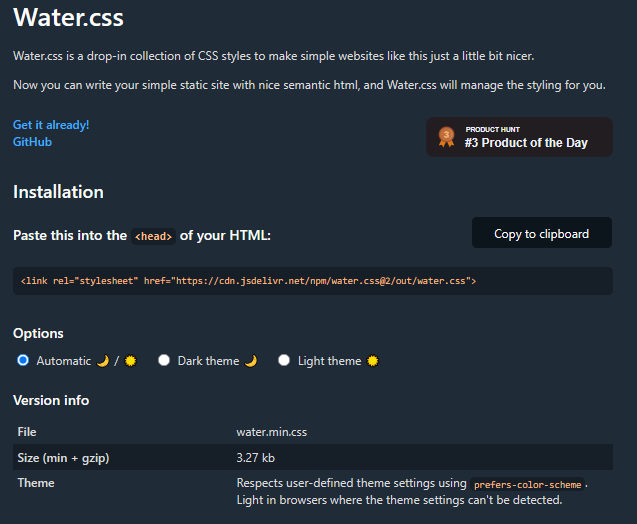Click the prefers-color-scheme code label
Image resolution: width=637 pixels, height=524 pixels.
527,484
